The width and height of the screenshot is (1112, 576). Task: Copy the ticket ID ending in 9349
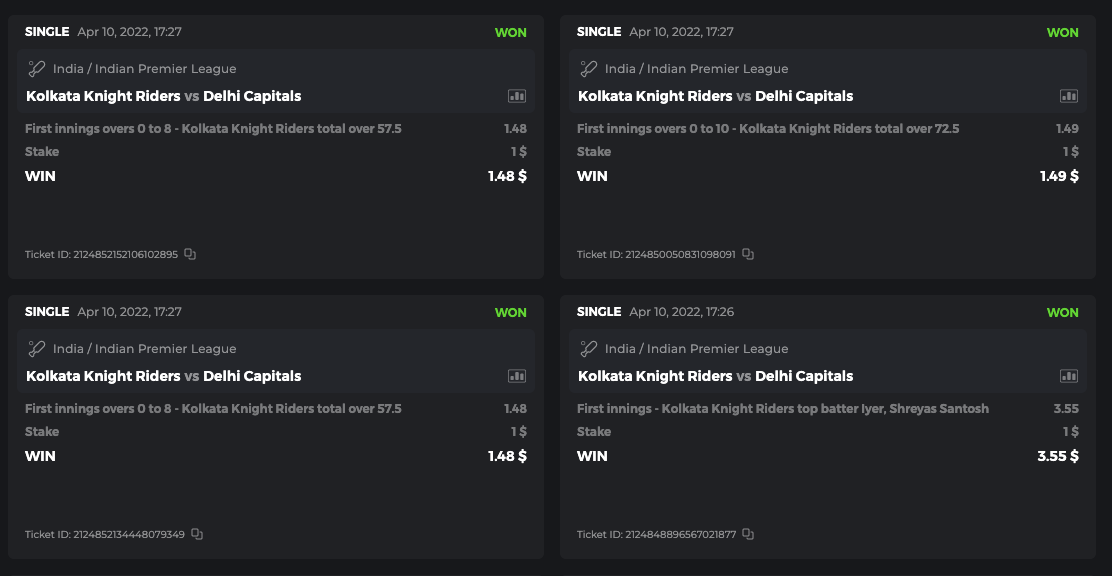pos(197,534)
